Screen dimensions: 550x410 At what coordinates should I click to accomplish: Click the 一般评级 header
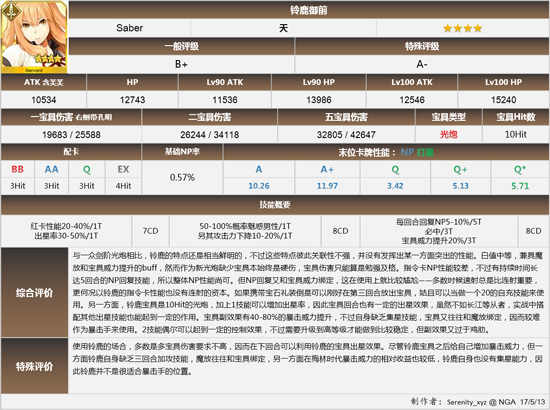coord(181,46)
